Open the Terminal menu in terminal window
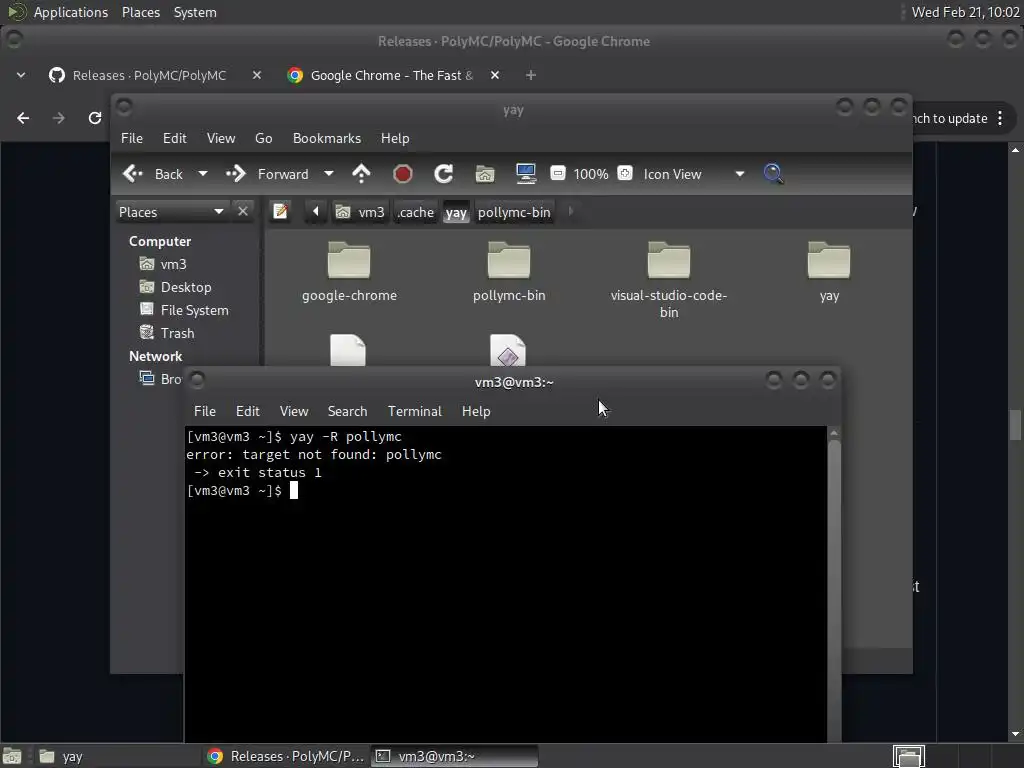1024x768 pixels. click(415, 411)
